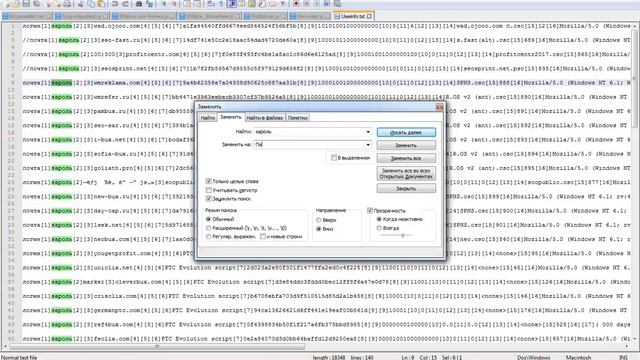Click the Print toolbar icon

(67, 4)
